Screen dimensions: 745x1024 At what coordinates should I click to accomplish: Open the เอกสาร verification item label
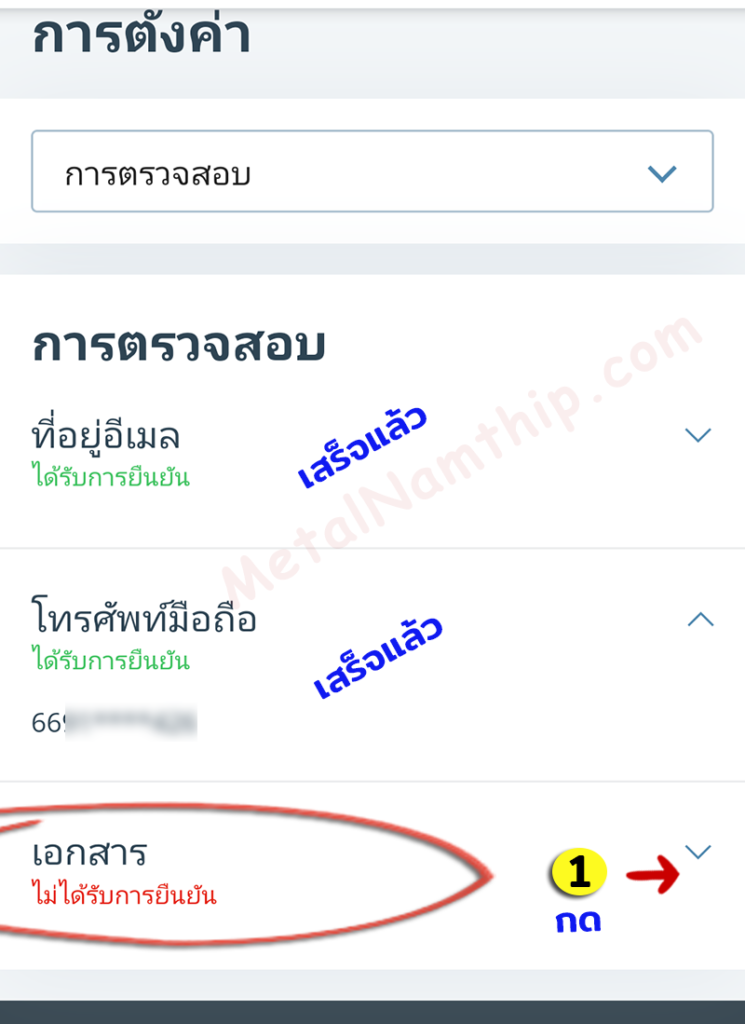pos(89,854)
